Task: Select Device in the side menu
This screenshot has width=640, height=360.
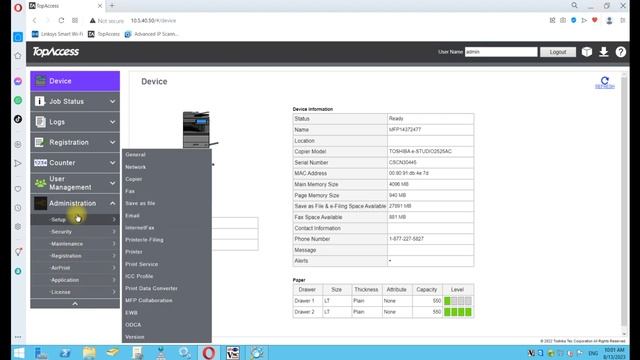Action: click(75, 81)
